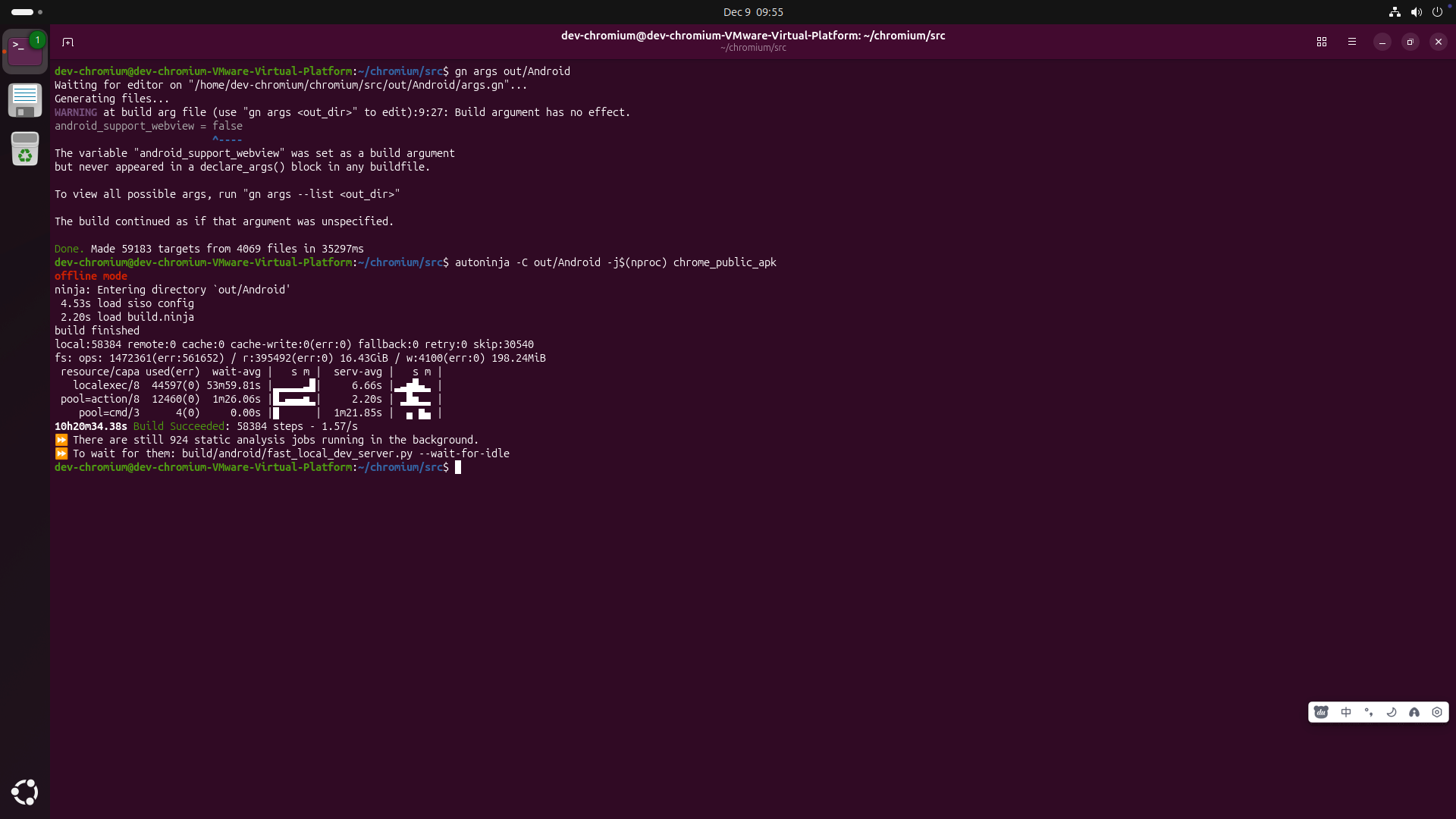
Task: Open the input method skin icon
Action: pyautogui.click(x=1414, y=712)
